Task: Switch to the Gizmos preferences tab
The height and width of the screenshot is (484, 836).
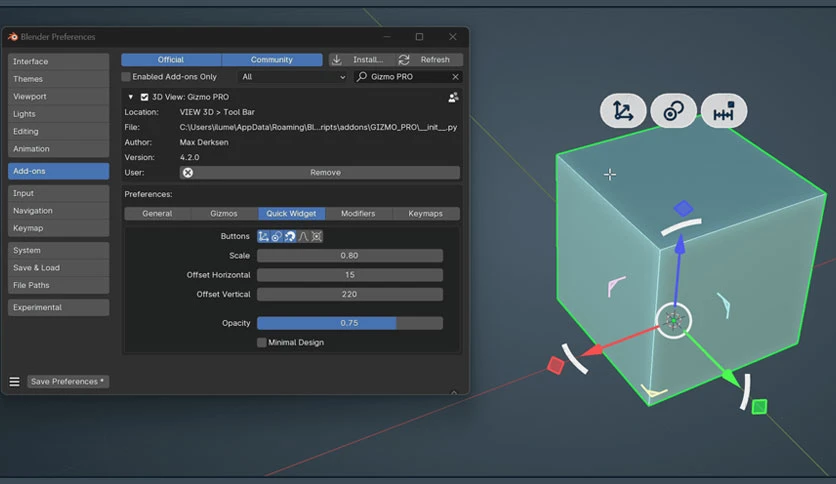Action: click(224, 214)
